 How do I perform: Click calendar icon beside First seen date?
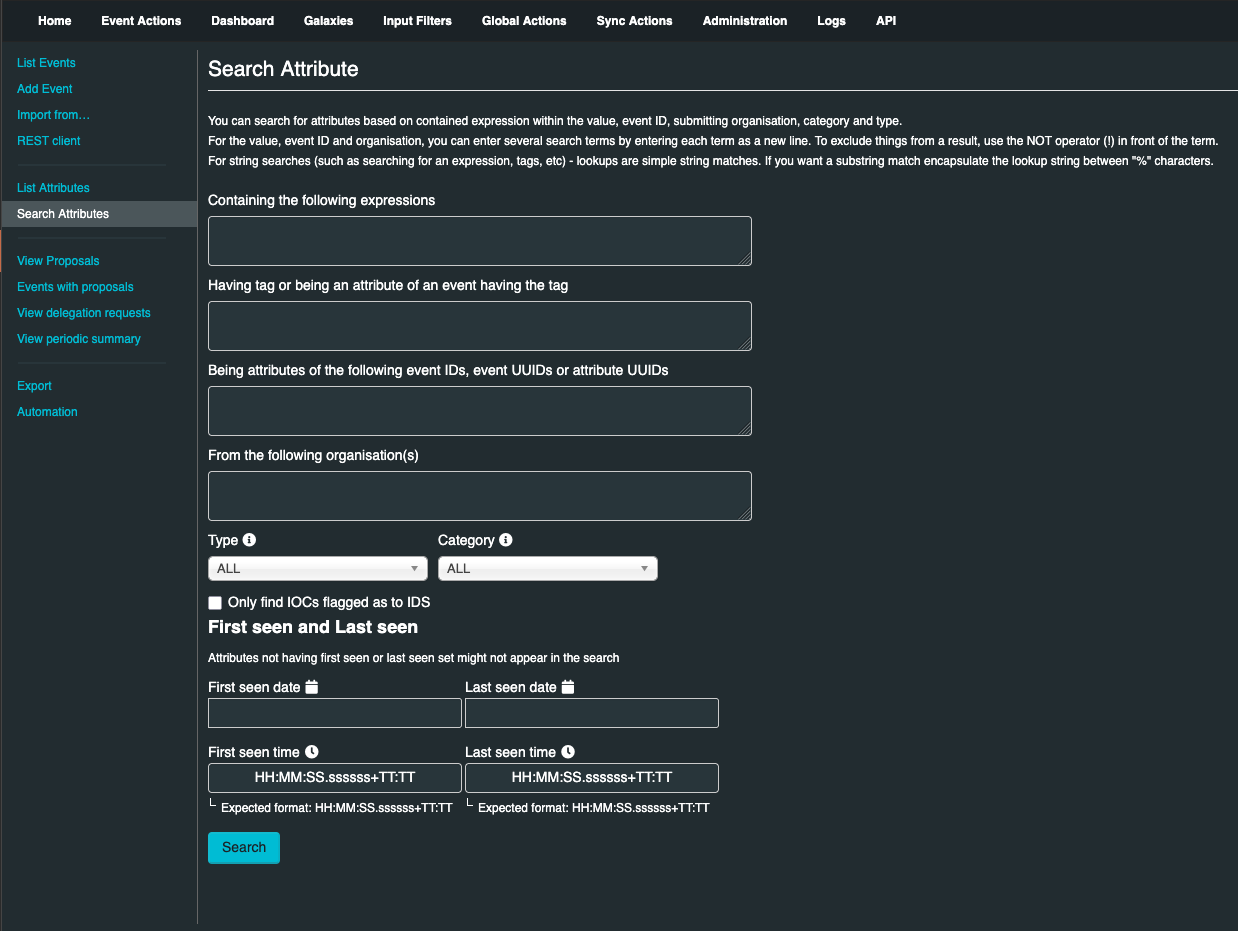click(312, 687)
